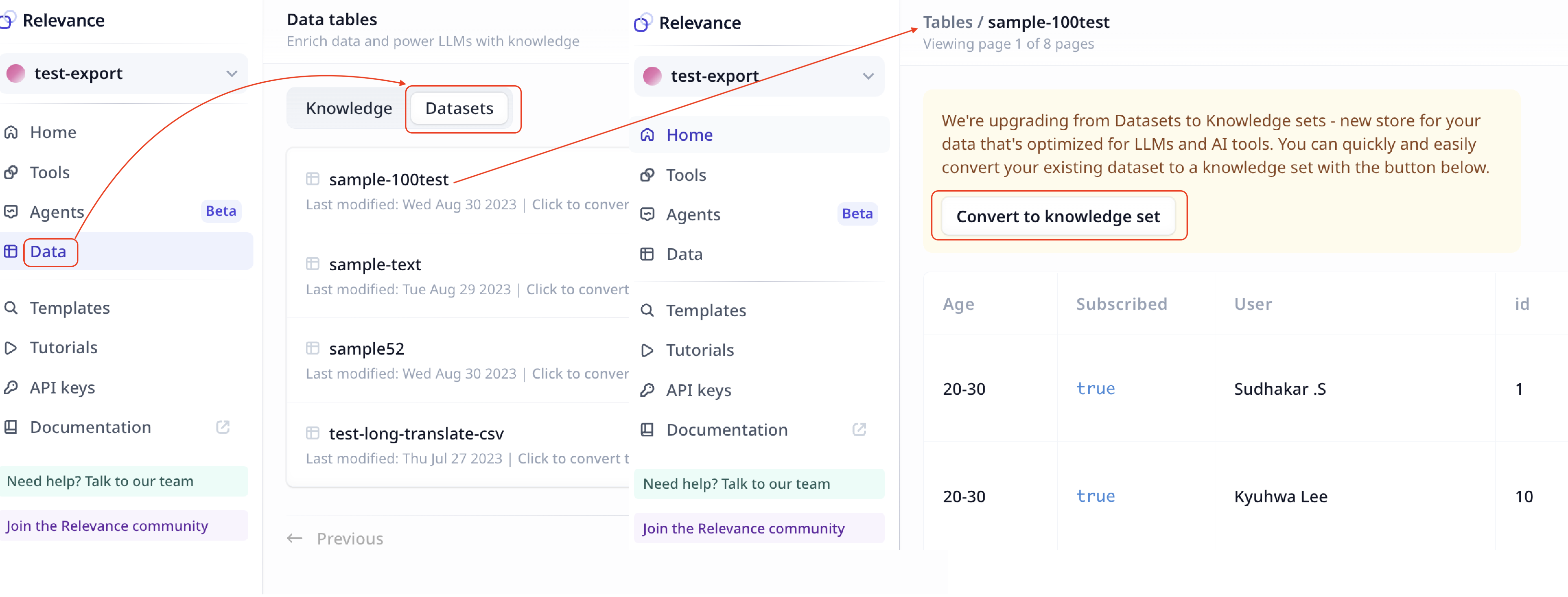The image size is (1568, 597).
Task: Click table icon next to sample-text
Action: coord(312,264)
